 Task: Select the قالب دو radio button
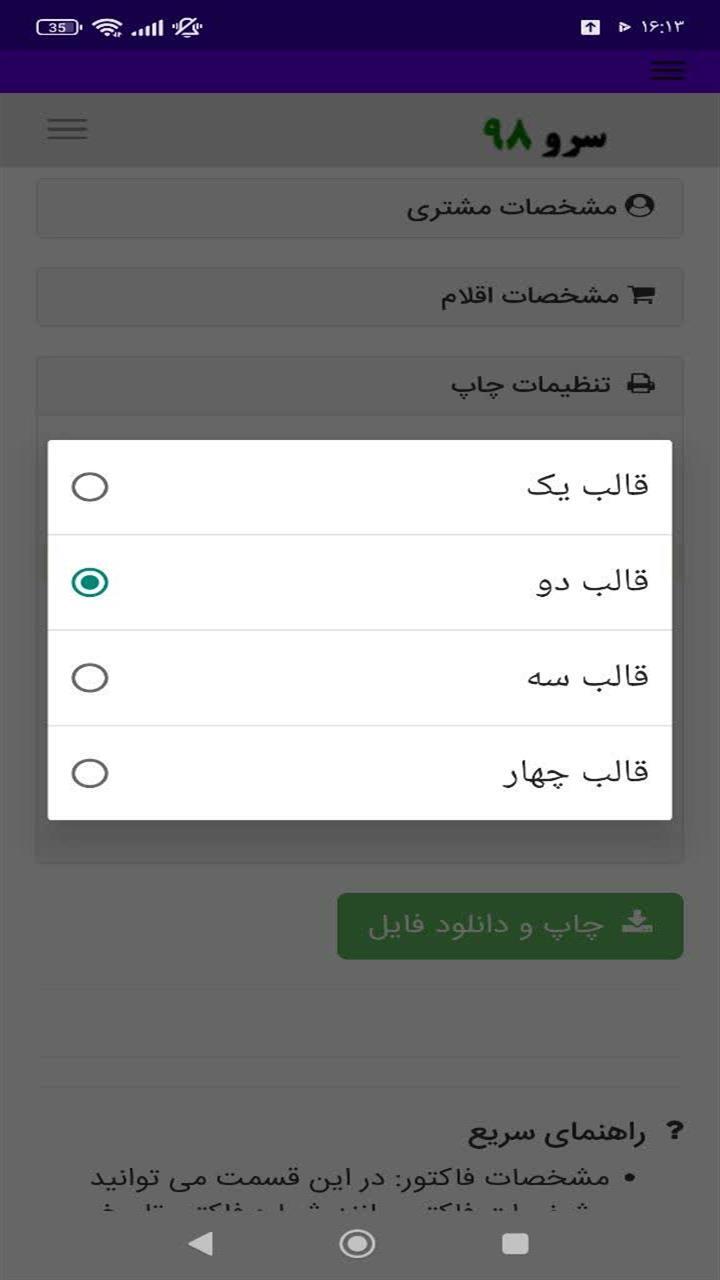tap(90, 582)
